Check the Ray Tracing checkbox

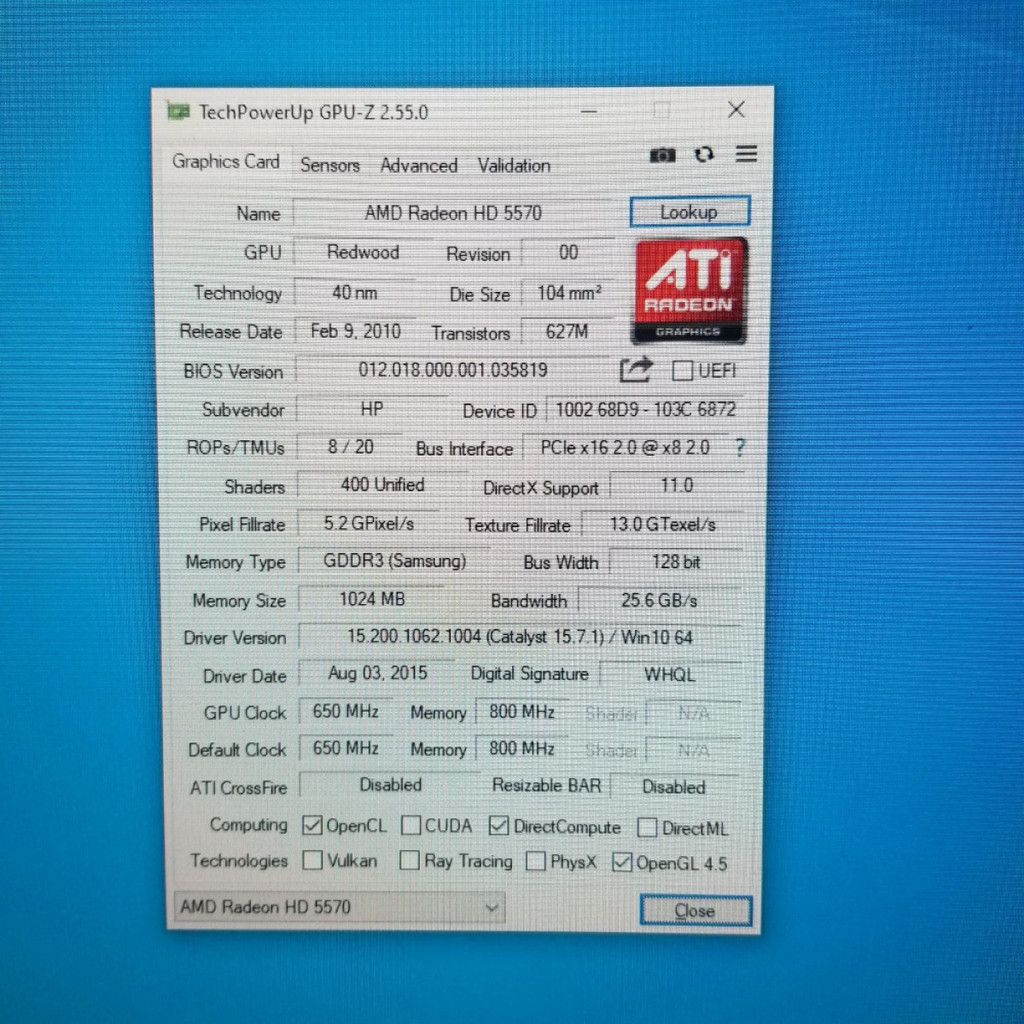click(x=409, y=860)
